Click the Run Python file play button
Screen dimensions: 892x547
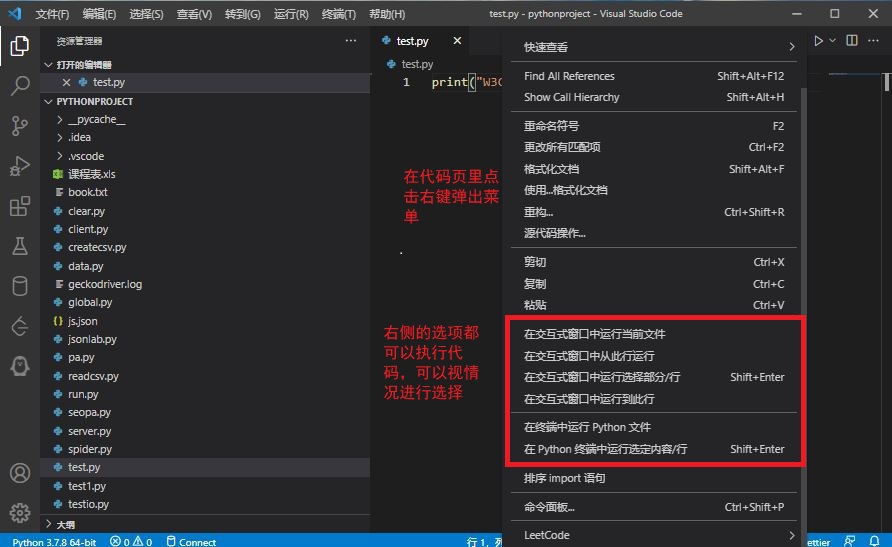[x=818, y=41]
